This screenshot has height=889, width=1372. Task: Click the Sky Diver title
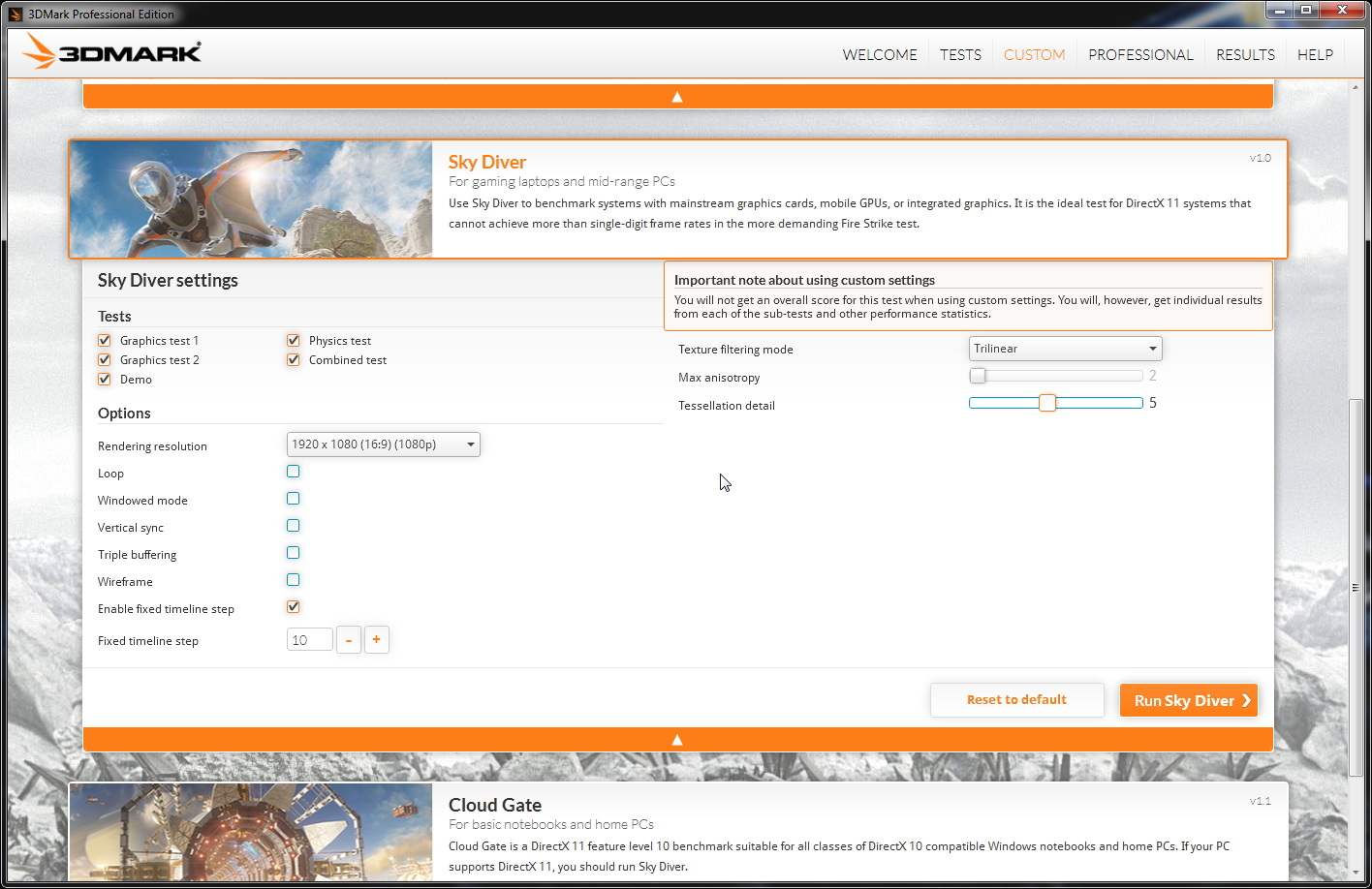[x=487, y=162]
